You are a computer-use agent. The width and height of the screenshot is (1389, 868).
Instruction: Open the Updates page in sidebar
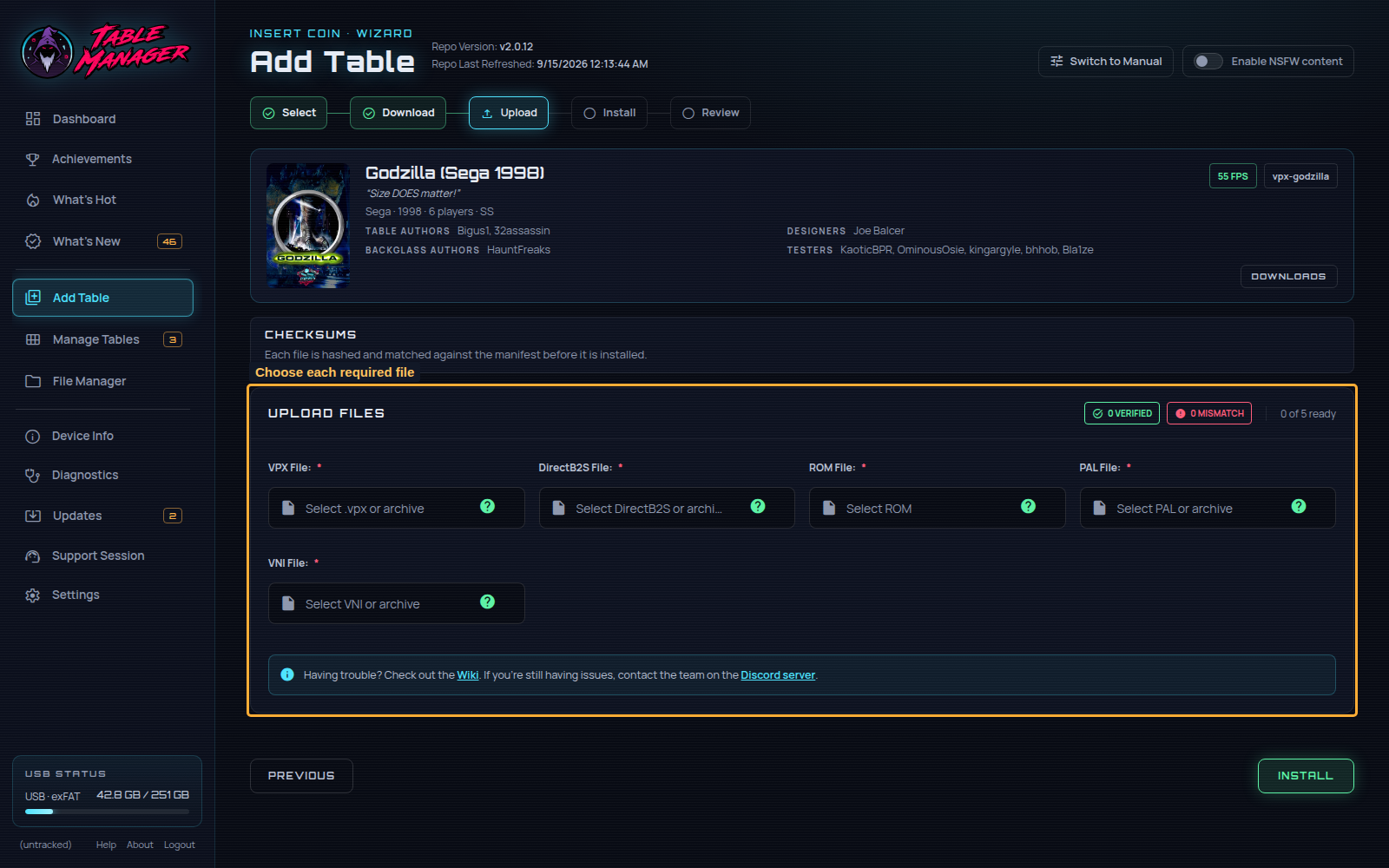coord(102,516)
